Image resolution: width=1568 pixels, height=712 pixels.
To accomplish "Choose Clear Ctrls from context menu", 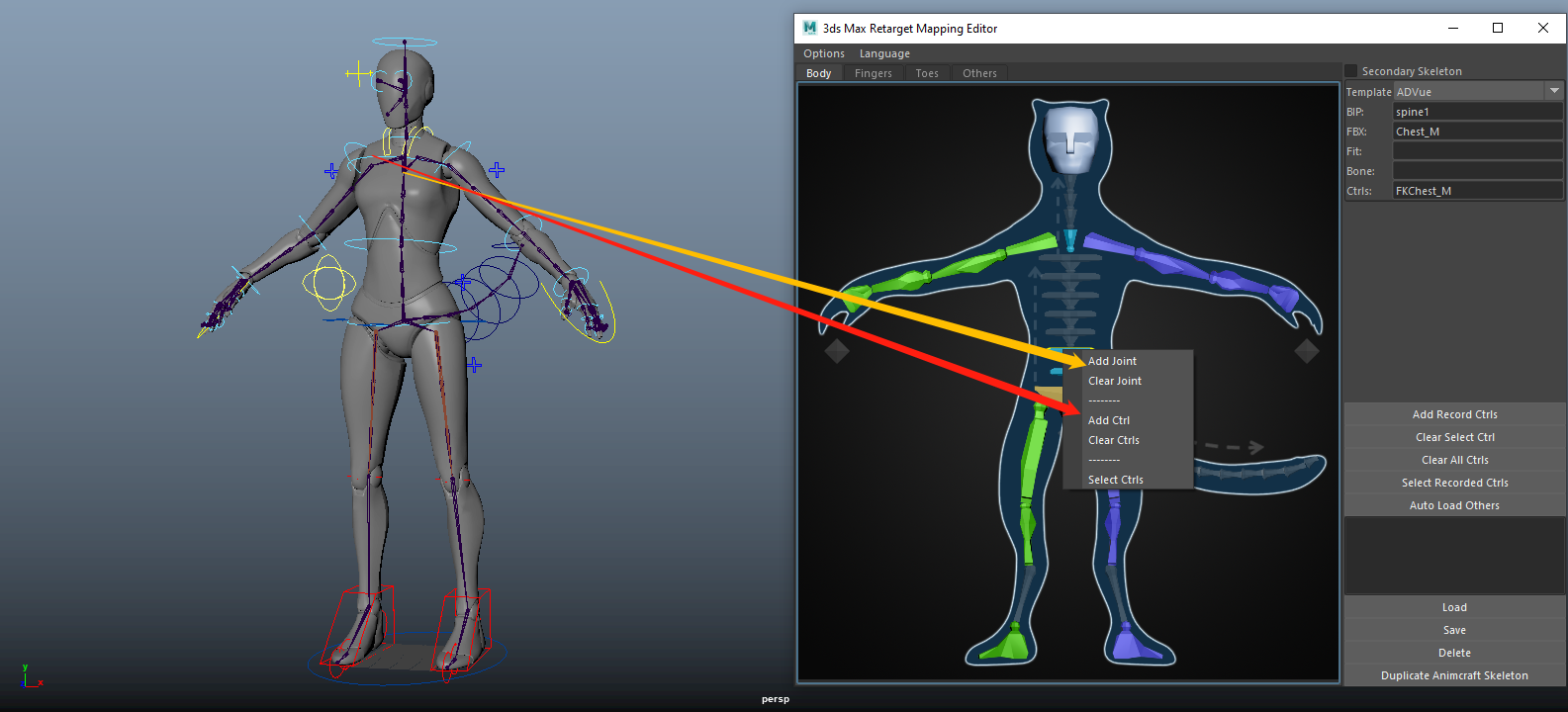I will coord(1114,440).
